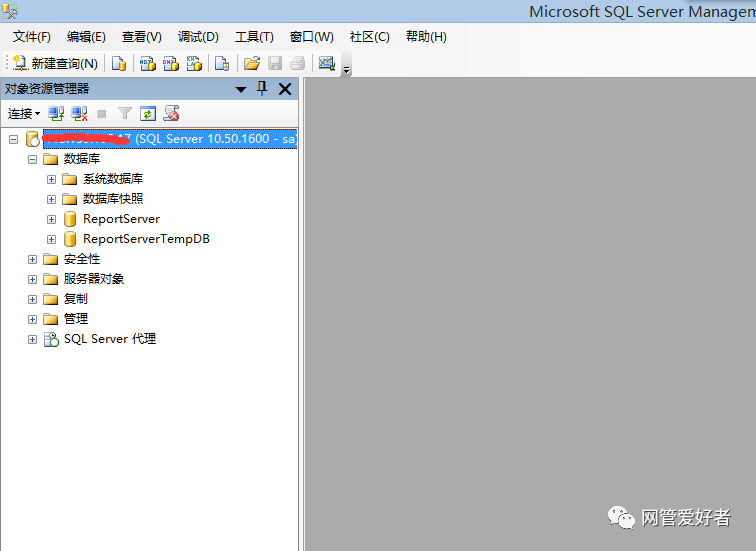Click Connect Object Explorer icon

[56, 114]
